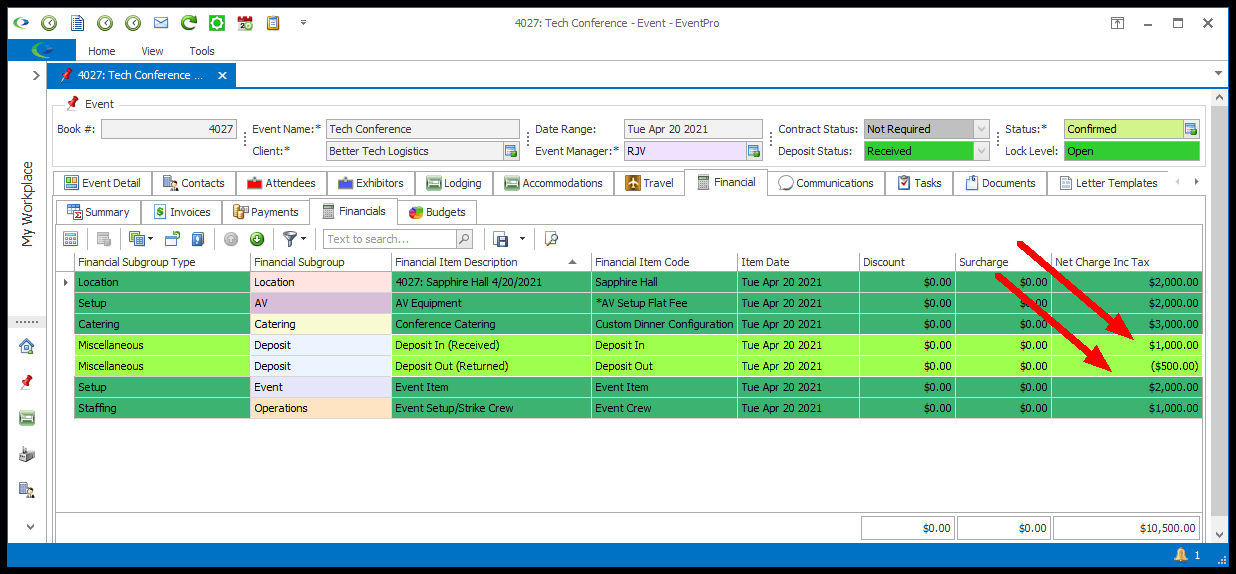Click the document icon in quick access toolbar
Screen dimensions: 1236x574
(77, 22)
